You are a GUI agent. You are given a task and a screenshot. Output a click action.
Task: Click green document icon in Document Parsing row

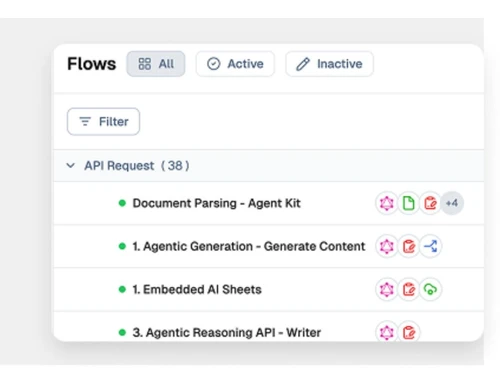pyautogui.click(x=409, y=203)
